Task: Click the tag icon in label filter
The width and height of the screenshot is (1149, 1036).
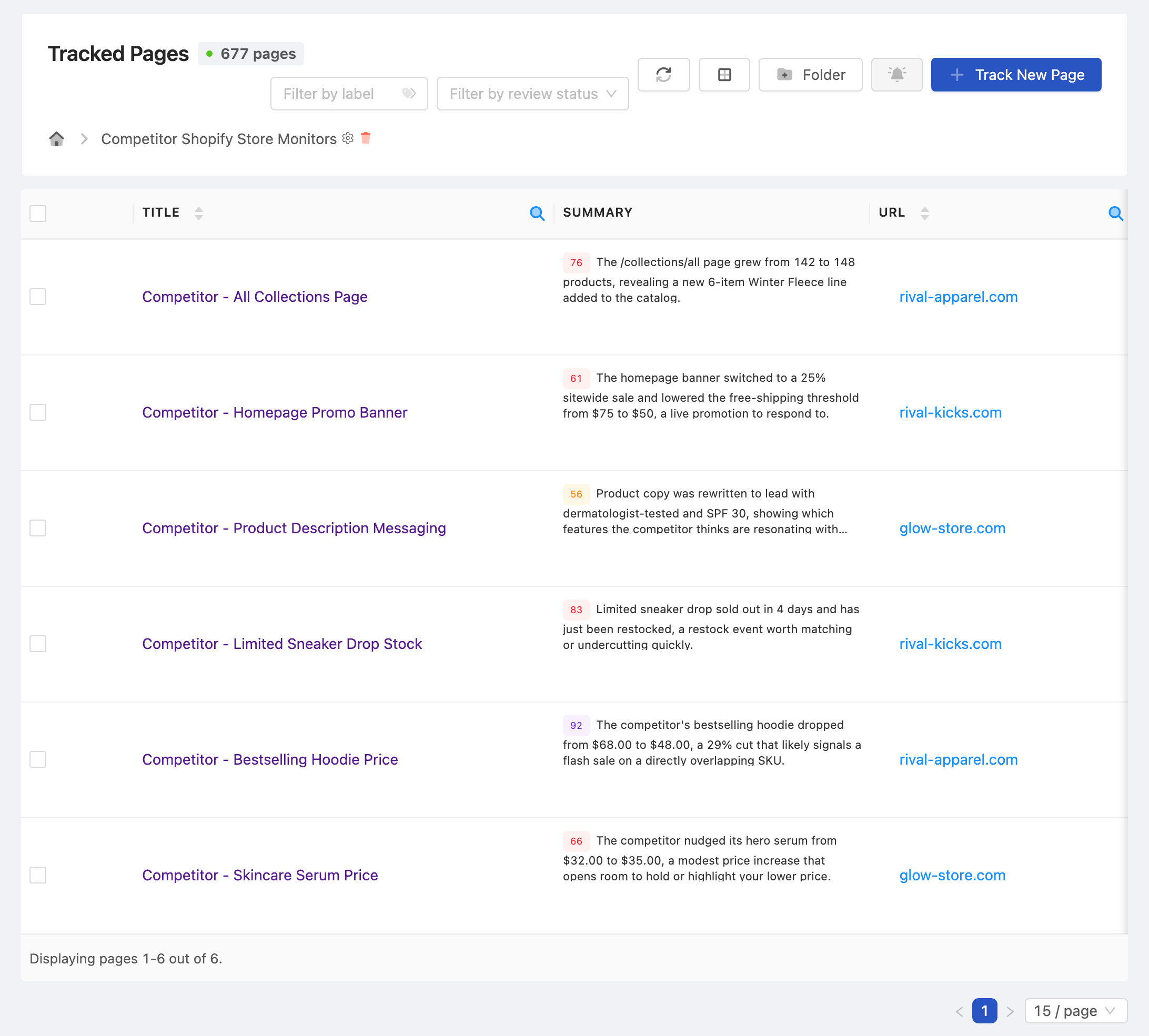Action: [x=409, y=94]
